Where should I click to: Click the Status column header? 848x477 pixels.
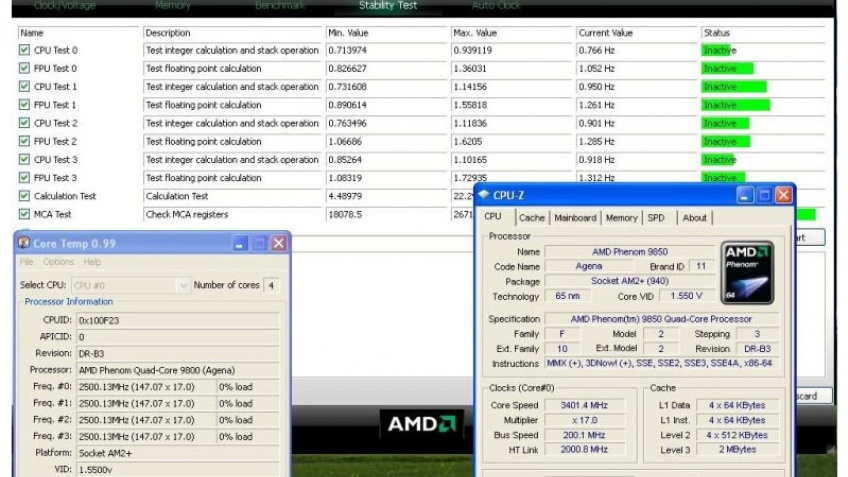763,32
